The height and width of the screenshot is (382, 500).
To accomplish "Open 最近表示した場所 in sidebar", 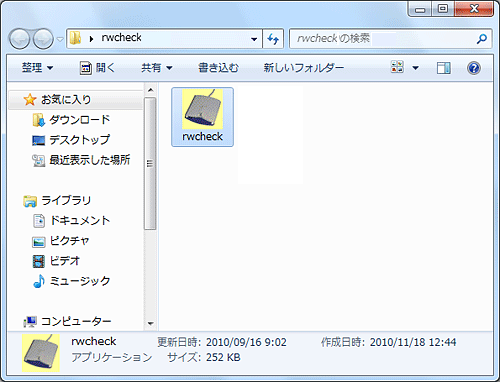I will [90, 160].
